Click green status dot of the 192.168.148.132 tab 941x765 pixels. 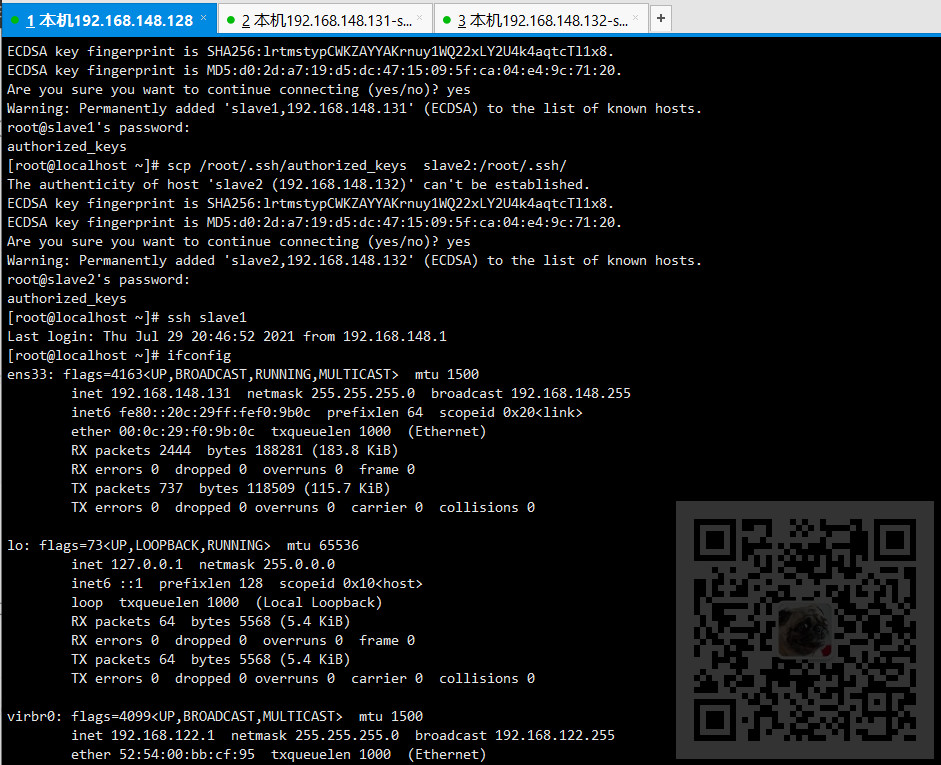(446, 20)
